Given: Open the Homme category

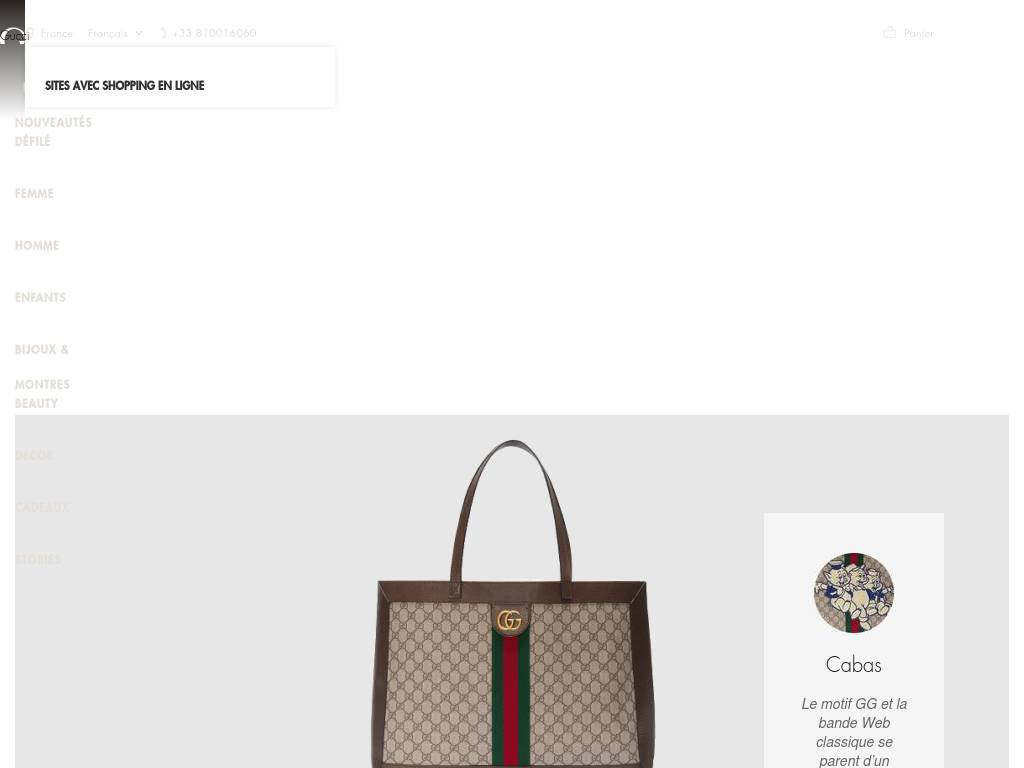Looking at the screenshot, I should [37, 246].
